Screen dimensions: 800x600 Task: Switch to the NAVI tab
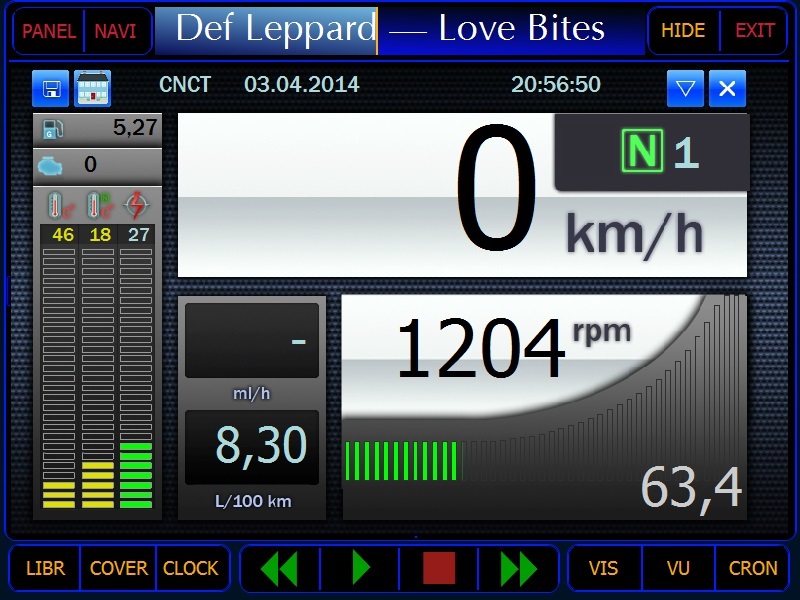[x=116, y=31]
